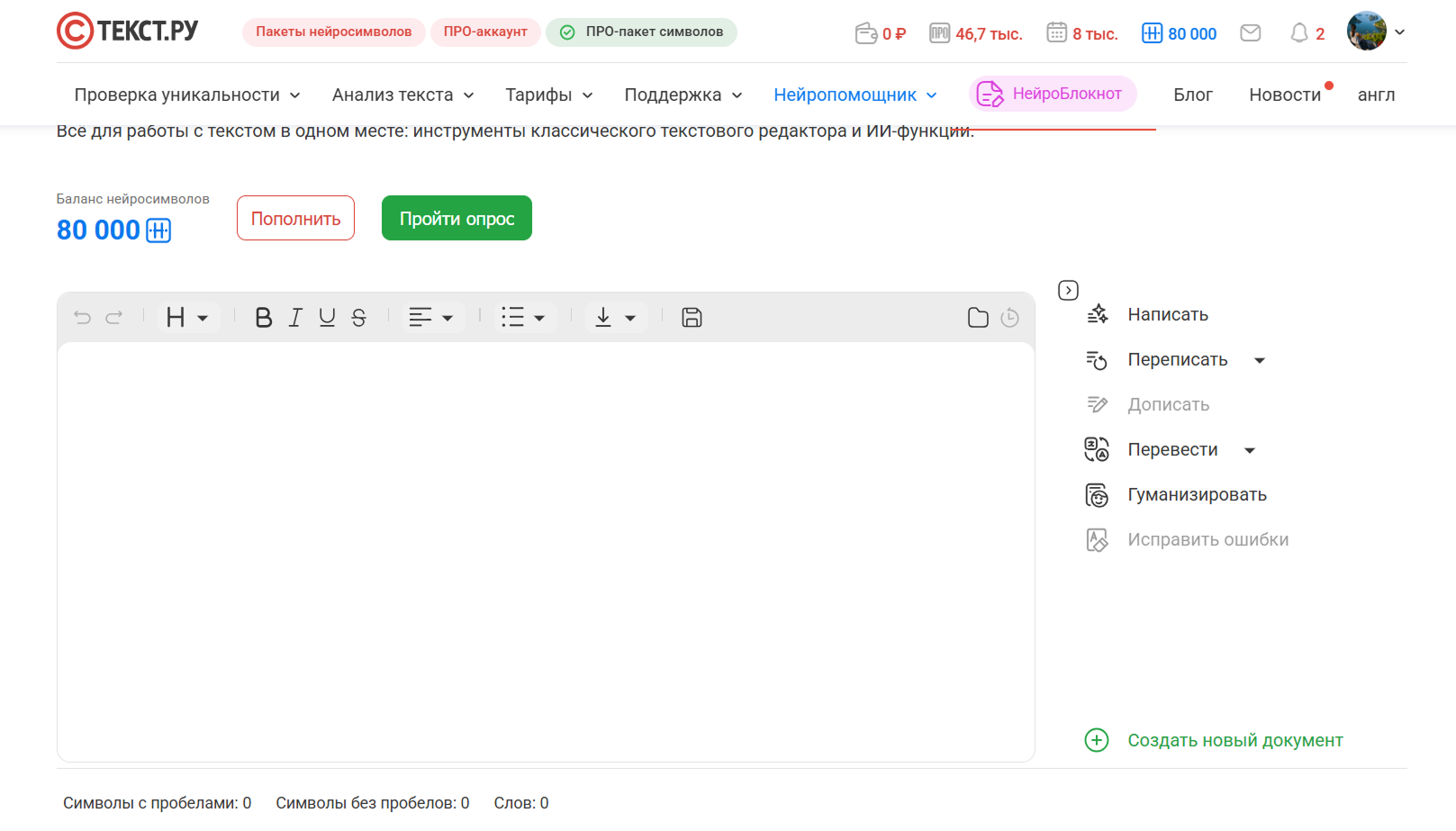Viewport: 1456px width, 831px height.
Task: Toggle underline text formatting
Action: click(327, 317)
